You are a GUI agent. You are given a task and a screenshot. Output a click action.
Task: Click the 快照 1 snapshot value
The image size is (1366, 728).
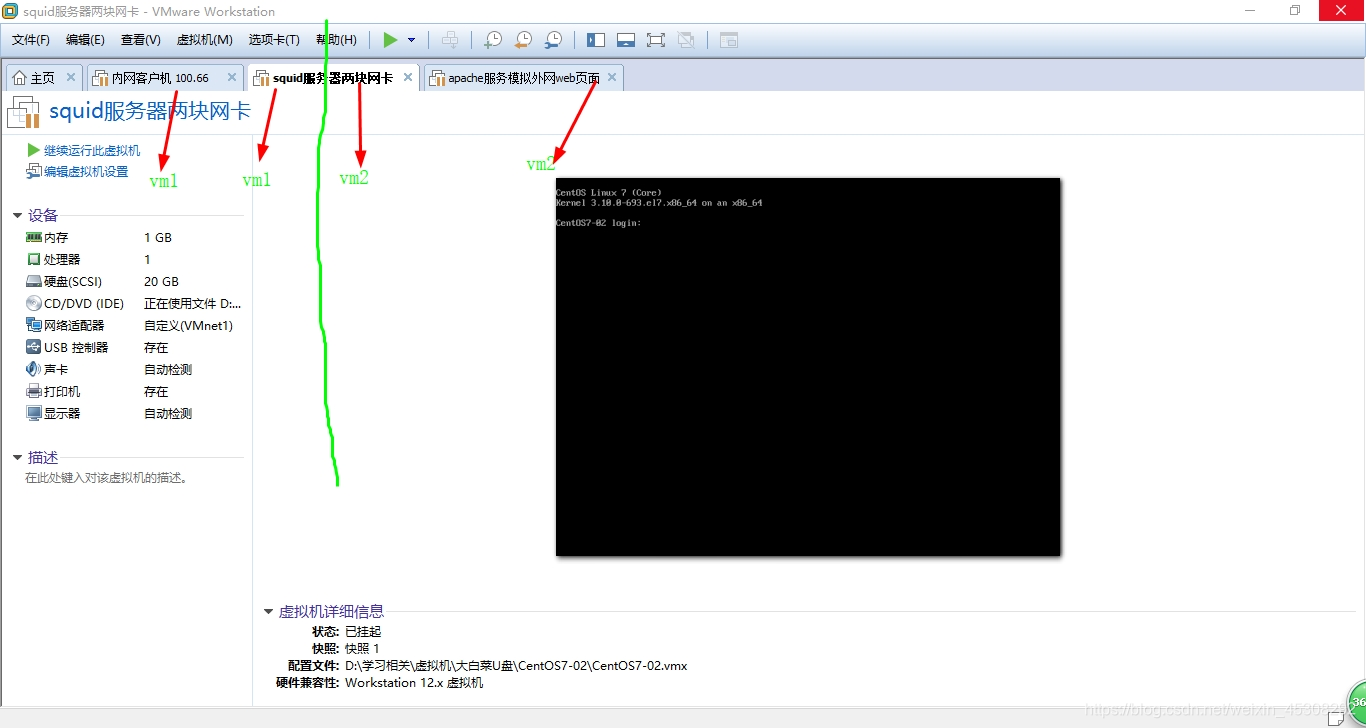[x=362, y=649]
